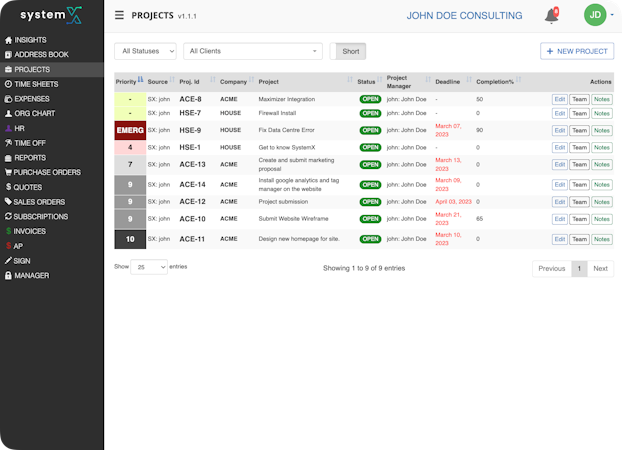
Task: Create a New Project
Action: click(577, 51)
